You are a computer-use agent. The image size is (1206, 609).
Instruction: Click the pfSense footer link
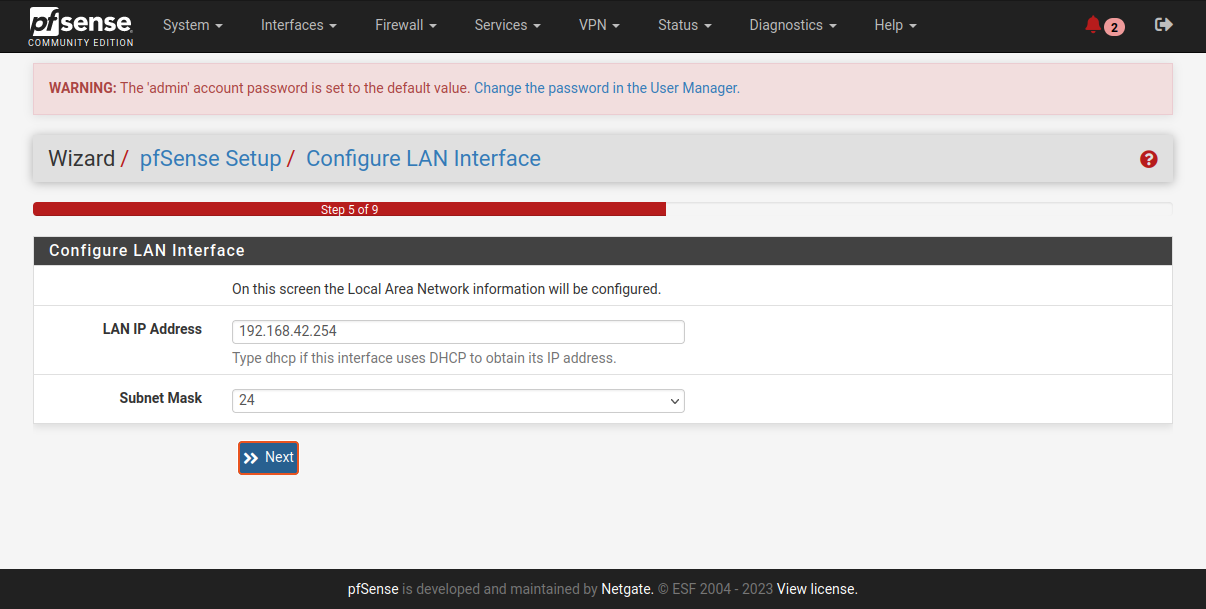(x=373, y=589)
